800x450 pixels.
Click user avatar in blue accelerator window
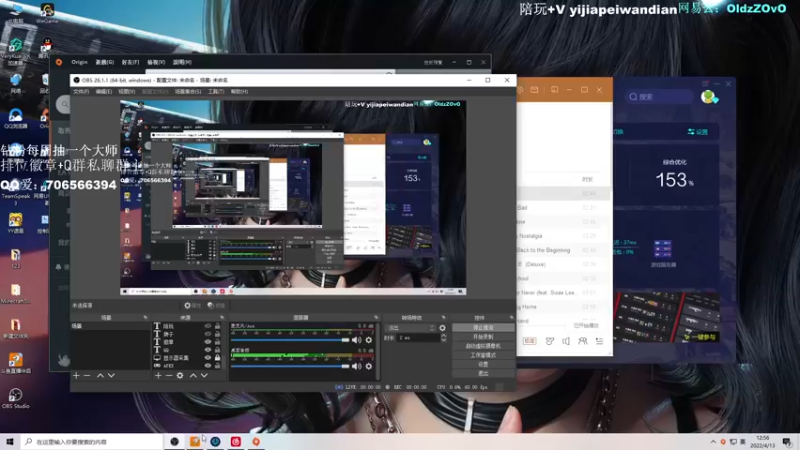tap(708, 96)
